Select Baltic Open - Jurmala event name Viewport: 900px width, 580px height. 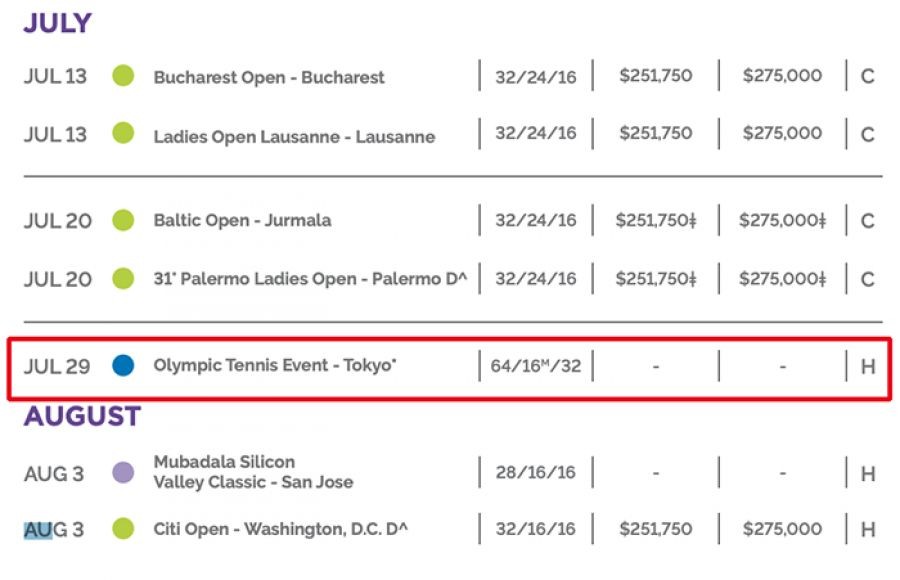(x=242, y=220)
